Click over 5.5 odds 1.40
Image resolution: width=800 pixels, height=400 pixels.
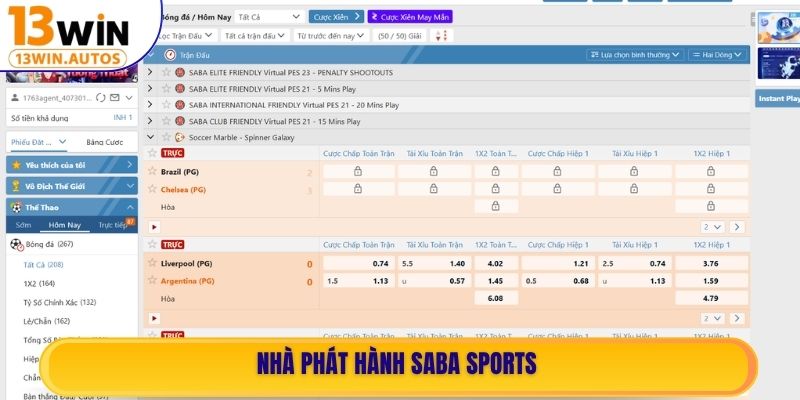pos(434,263)
